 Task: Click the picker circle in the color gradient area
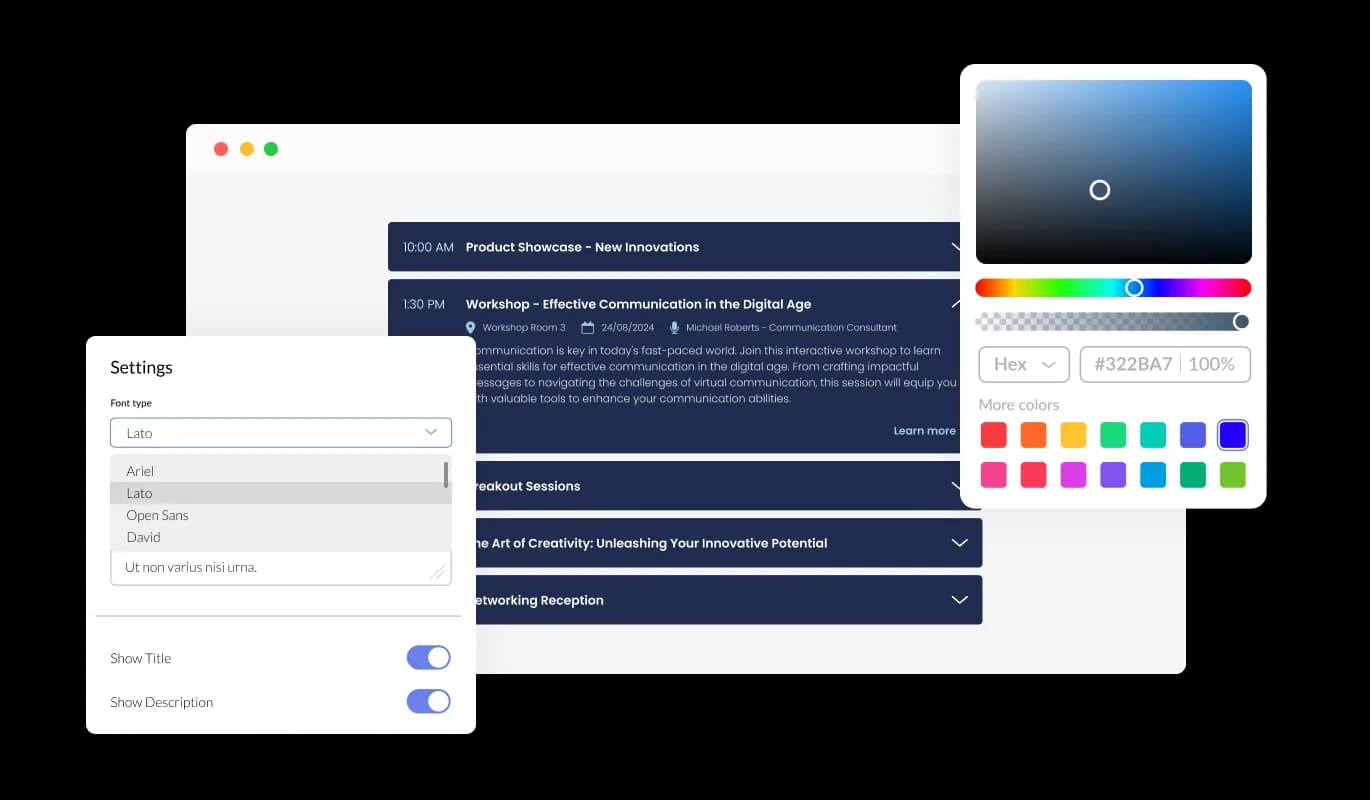[1099, 190]
